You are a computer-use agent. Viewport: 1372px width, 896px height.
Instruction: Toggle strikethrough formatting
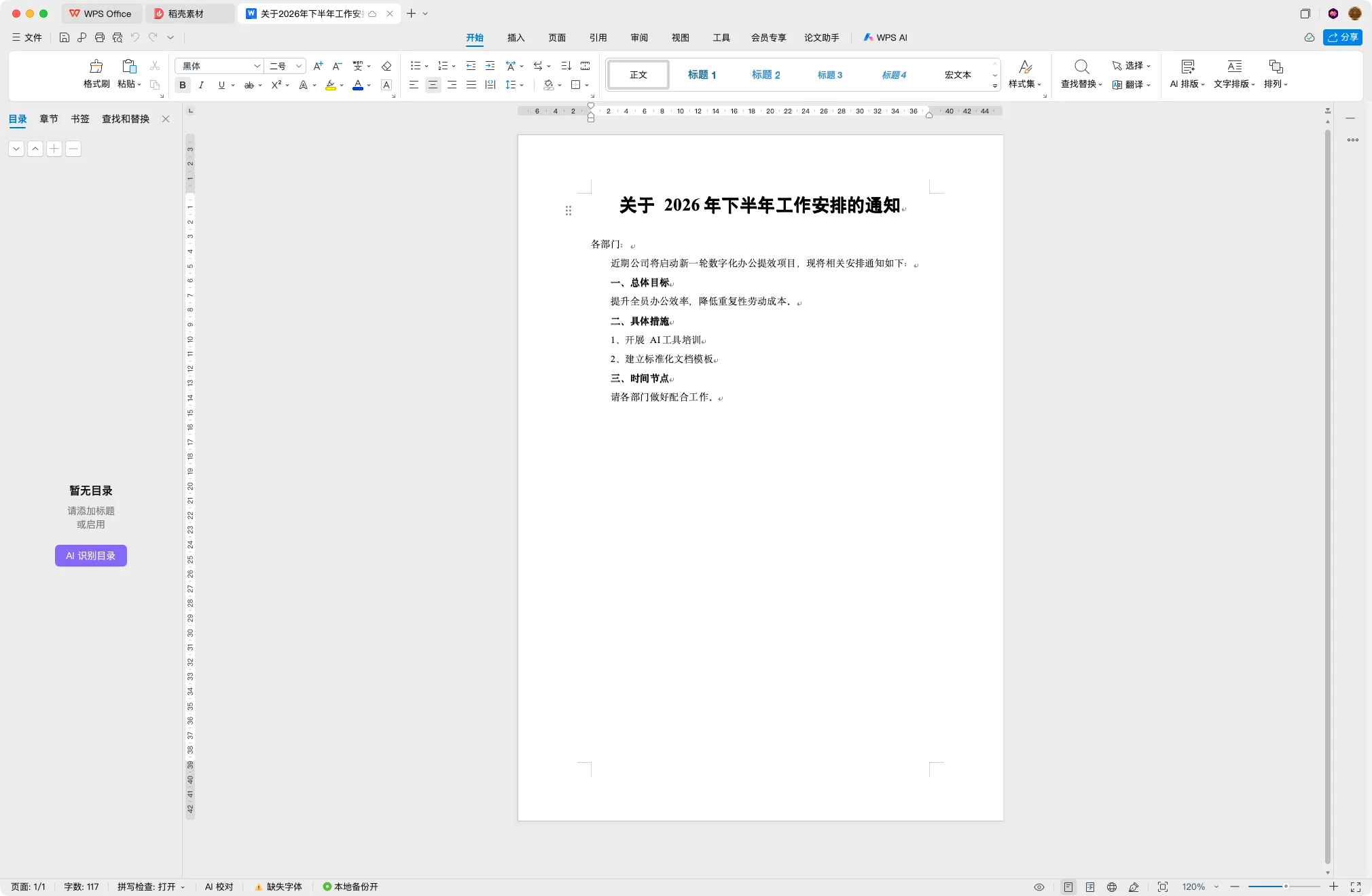click(249, 85)
